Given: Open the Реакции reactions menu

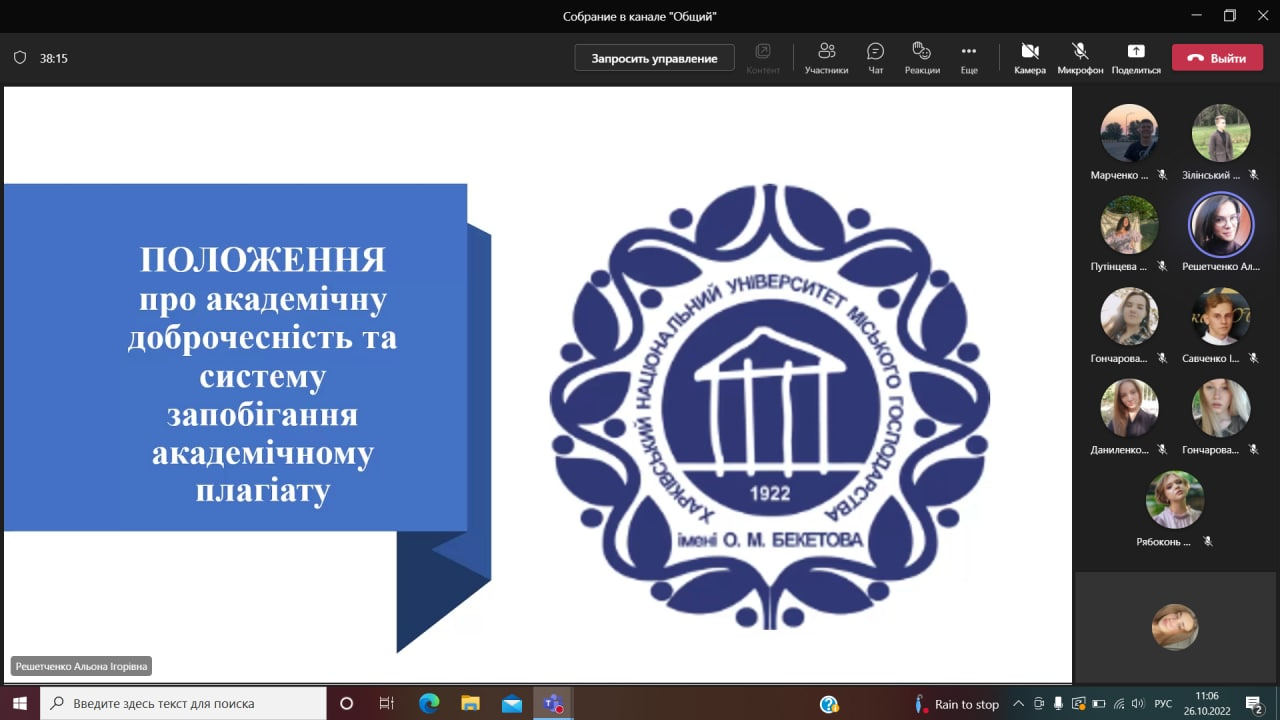Looking at the screenshot, I should [x=922, y=58].
